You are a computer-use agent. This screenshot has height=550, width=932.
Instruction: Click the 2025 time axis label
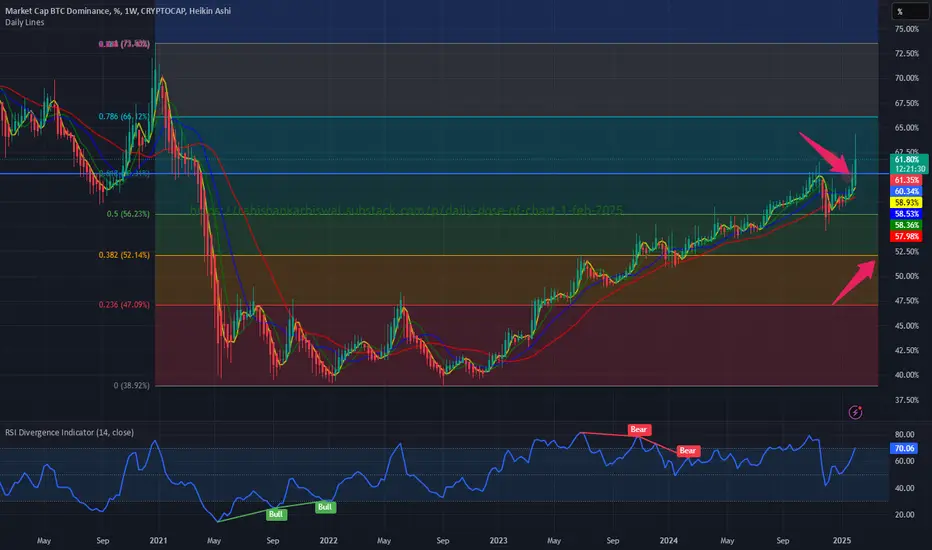pos(842,540)
